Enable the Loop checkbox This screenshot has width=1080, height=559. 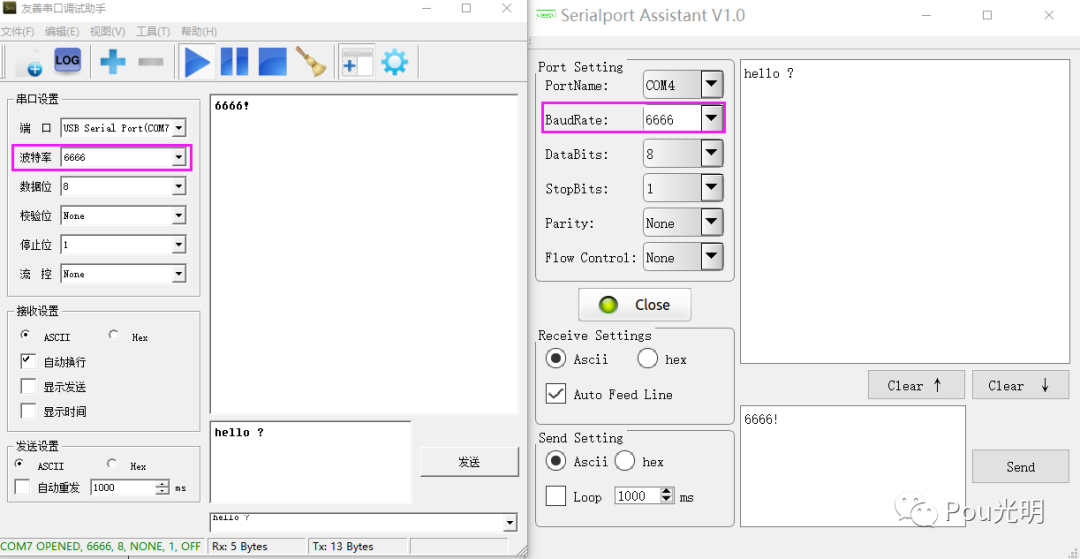(x=555, y=496)
